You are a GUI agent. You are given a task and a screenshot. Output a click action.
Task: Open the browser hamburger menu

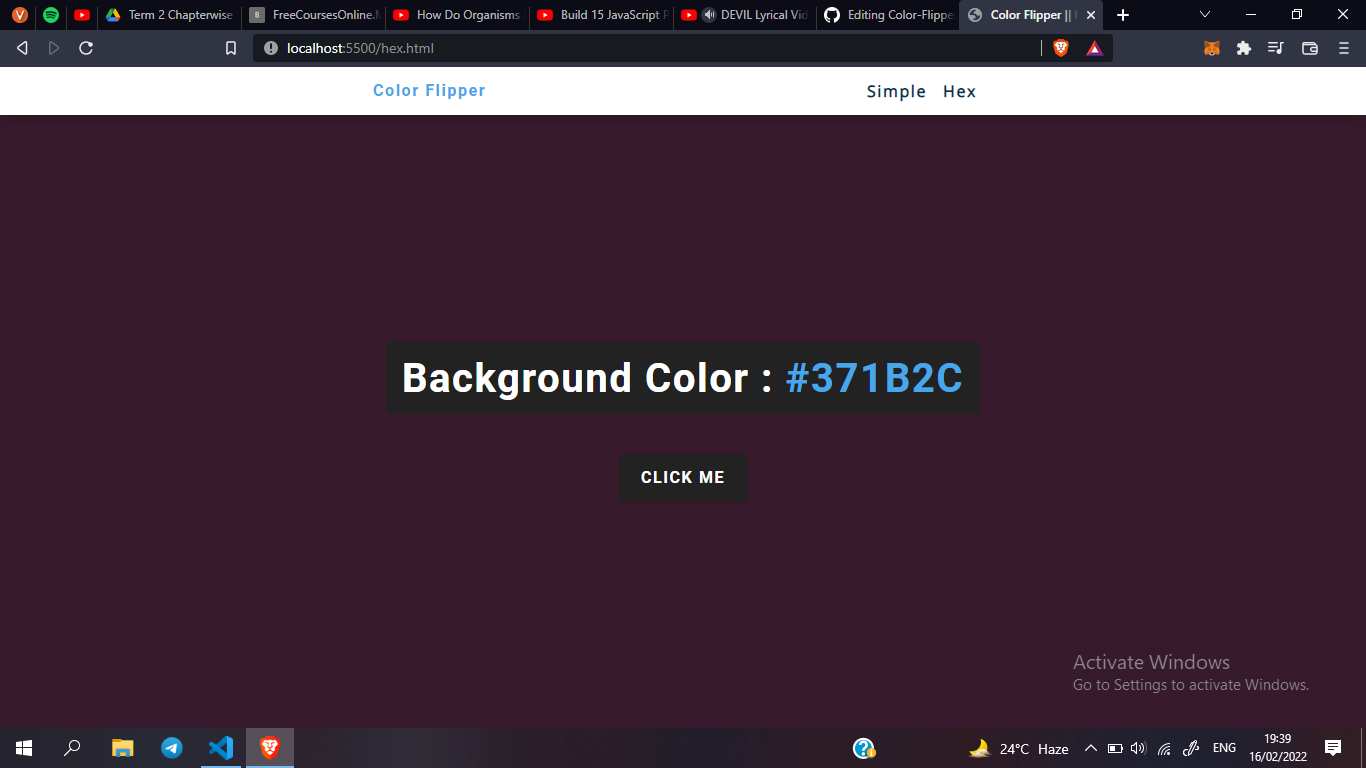(1343, 48)
